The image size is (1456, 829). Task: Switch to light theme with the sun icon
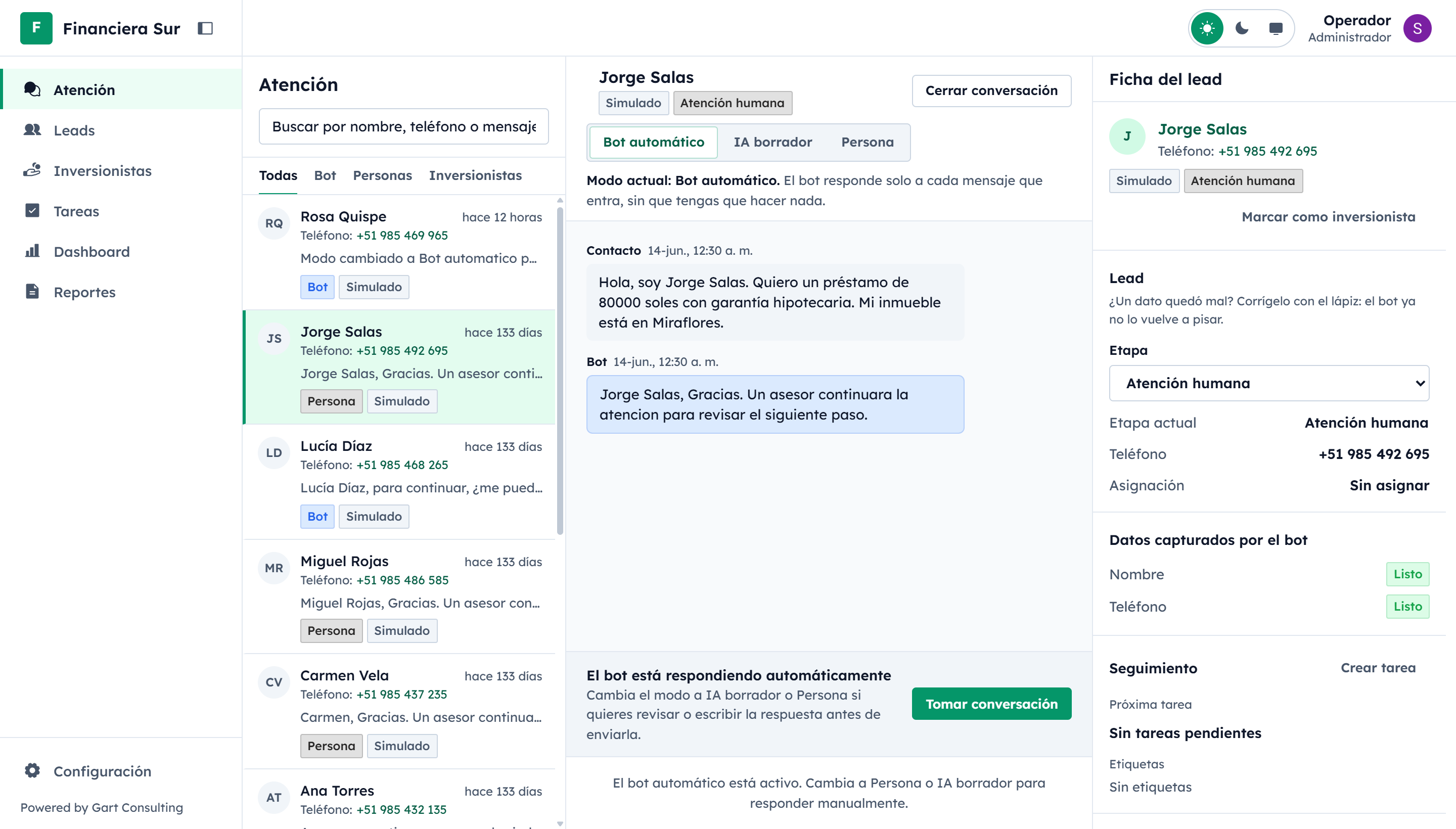coord(1207,28)
